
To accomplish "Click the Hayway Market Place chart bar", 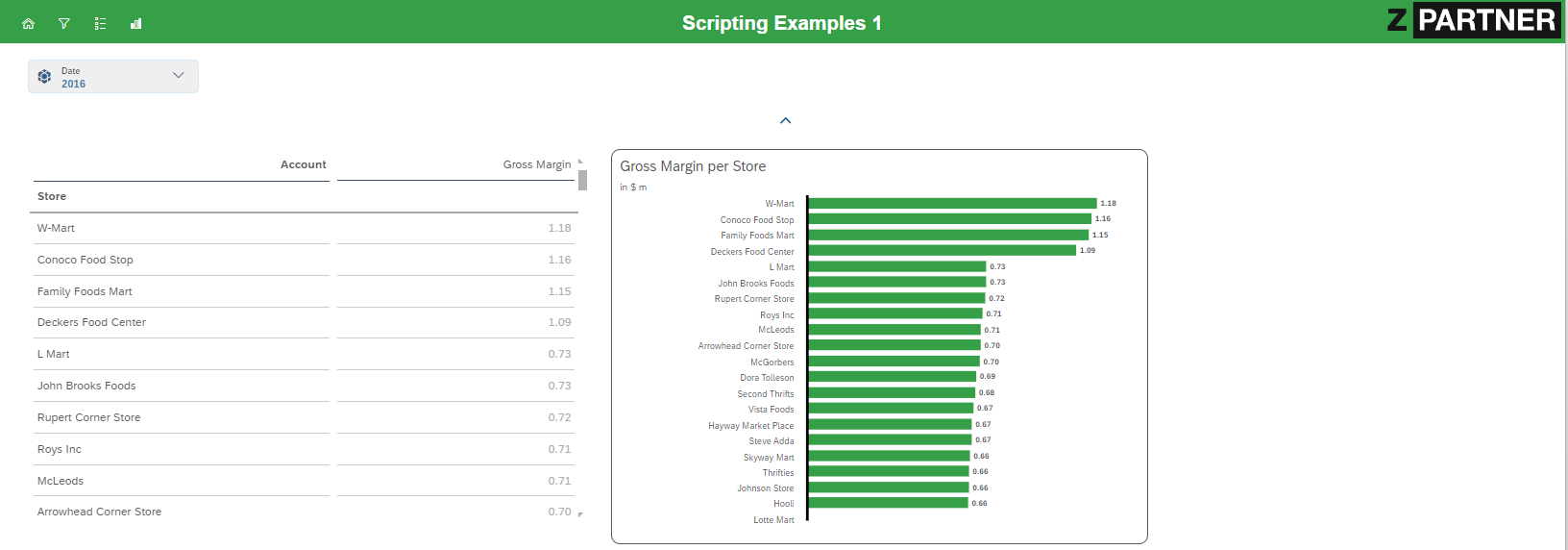I will (890, 424).
